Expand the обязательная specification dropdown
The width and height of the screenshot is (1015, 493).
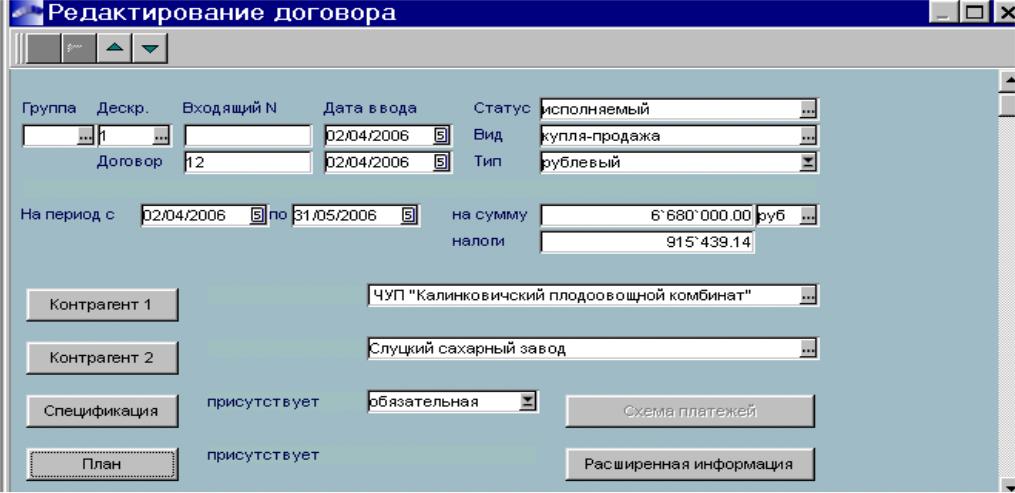pyautogui.click(x=528, y=401)
